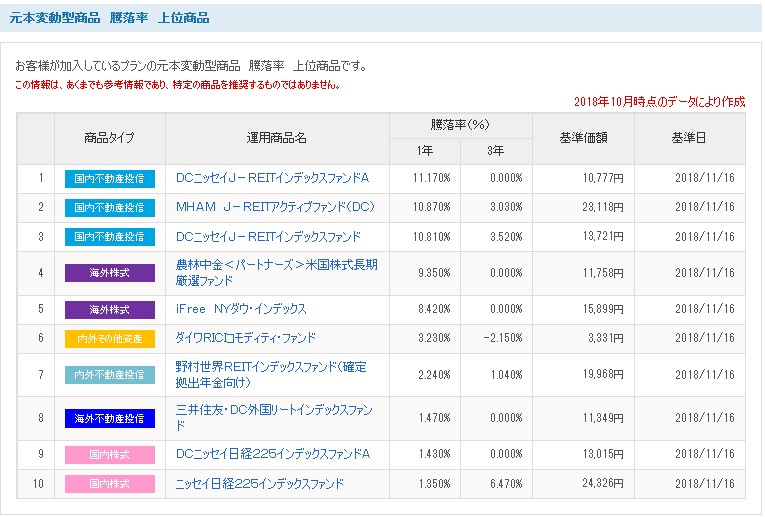The width and height of the screenshot is (765, 517).
Task: Select the 8.420% one-year value
Action: click(x=434, y=309)
